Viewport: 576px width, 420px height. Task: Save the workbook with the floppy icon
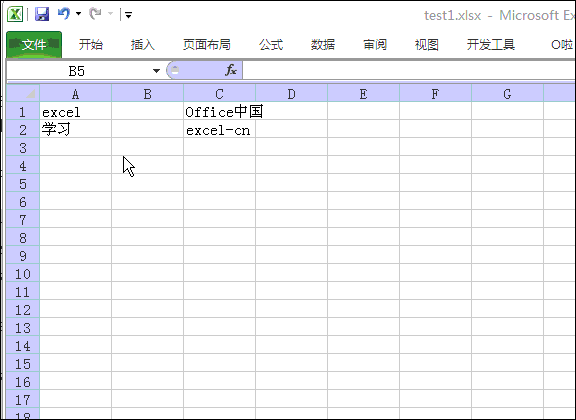42,14
